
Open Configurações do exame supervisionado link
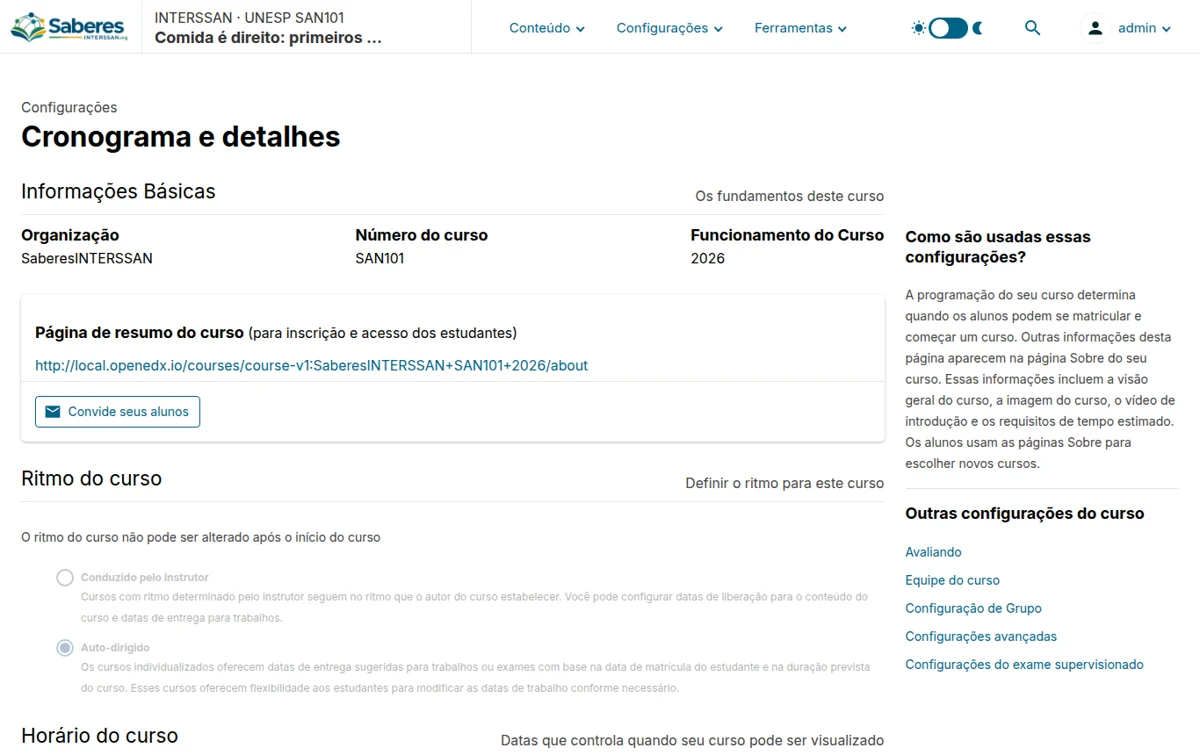(x=1024, y=664)
